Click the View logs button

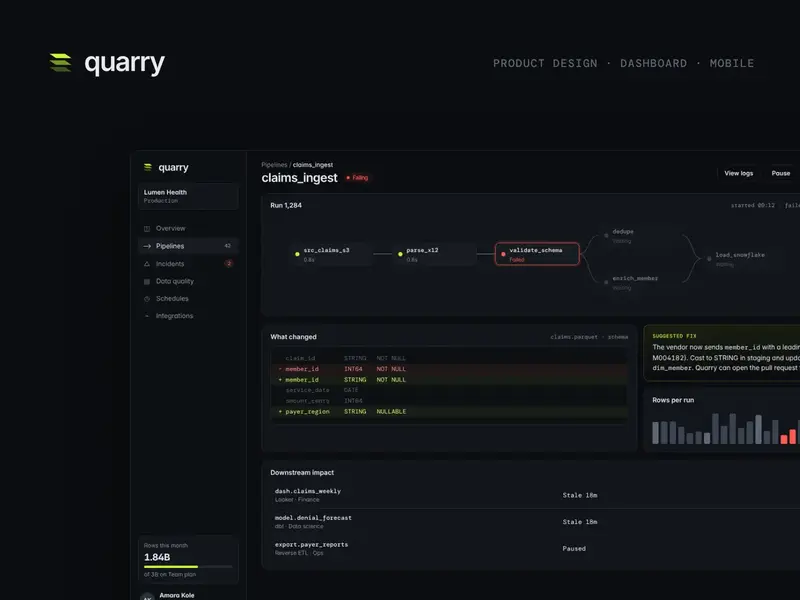[738, 173]
